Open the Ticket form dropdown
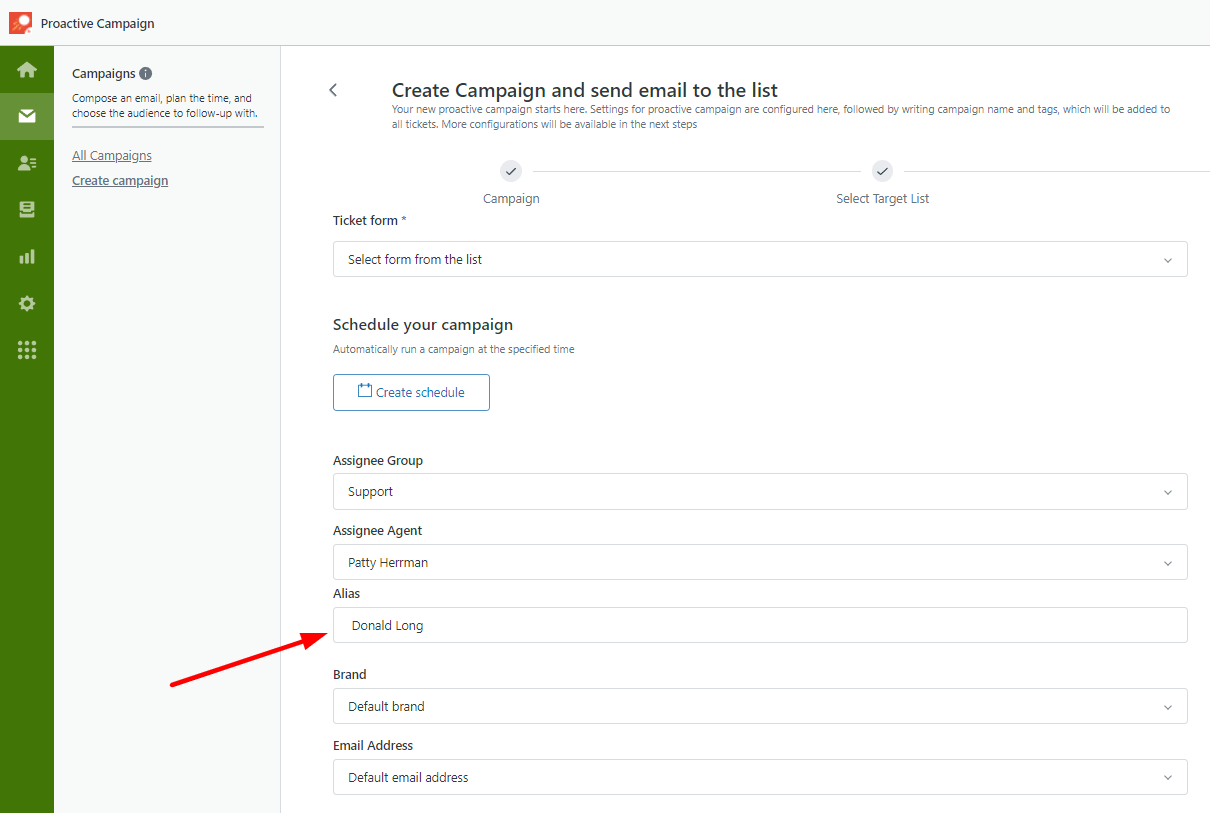Image resolution: width=1210 pixels, height=813 pixels. tap(760, 259)
